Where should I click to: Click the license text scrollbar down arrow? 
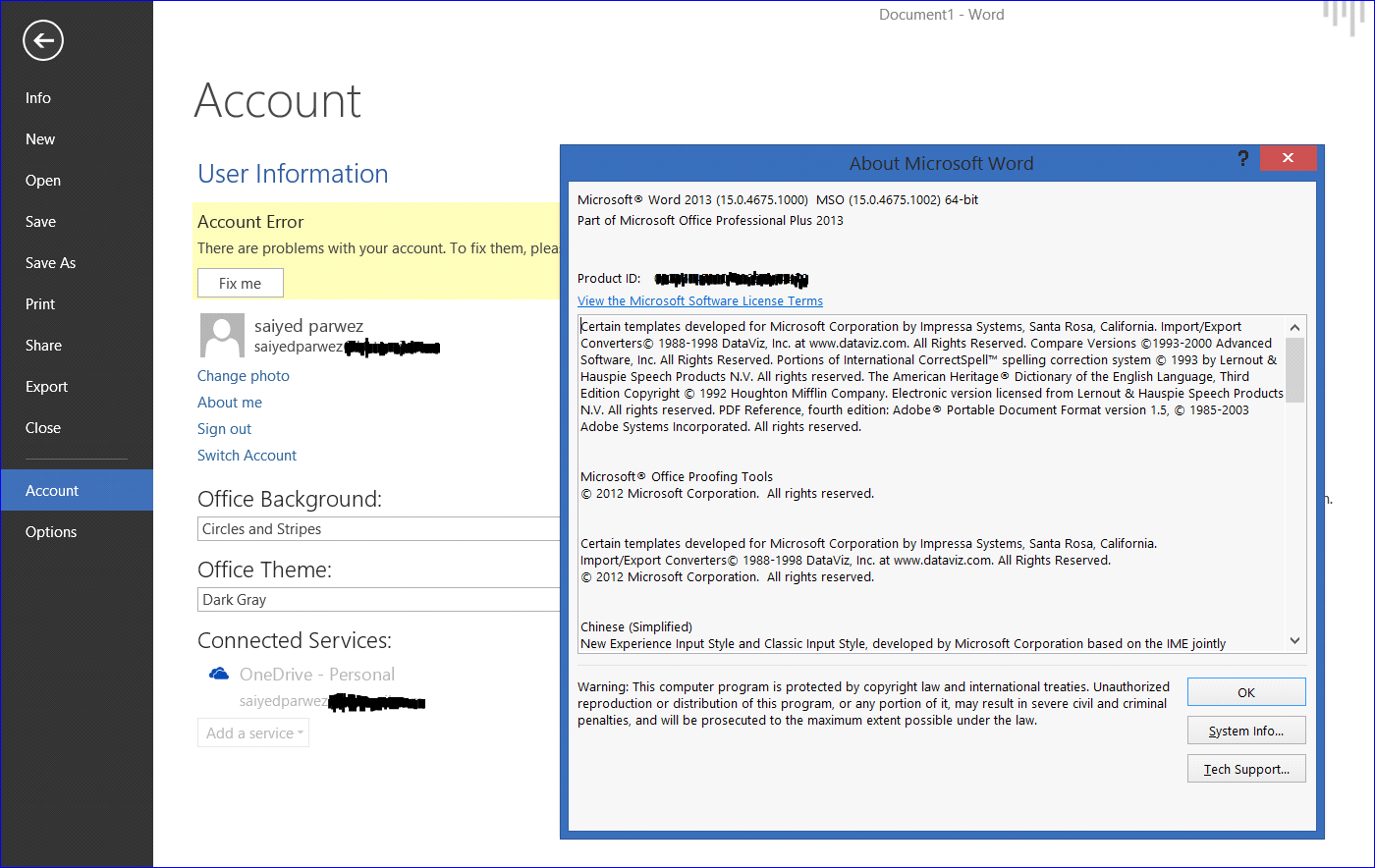pyautogui.click(x=1294, y=640)
